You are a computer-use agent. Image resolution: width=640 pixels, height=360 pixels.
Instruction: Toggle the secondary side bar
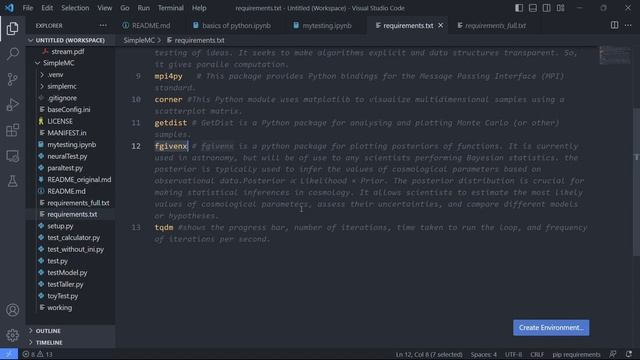(x=547, y=8)
